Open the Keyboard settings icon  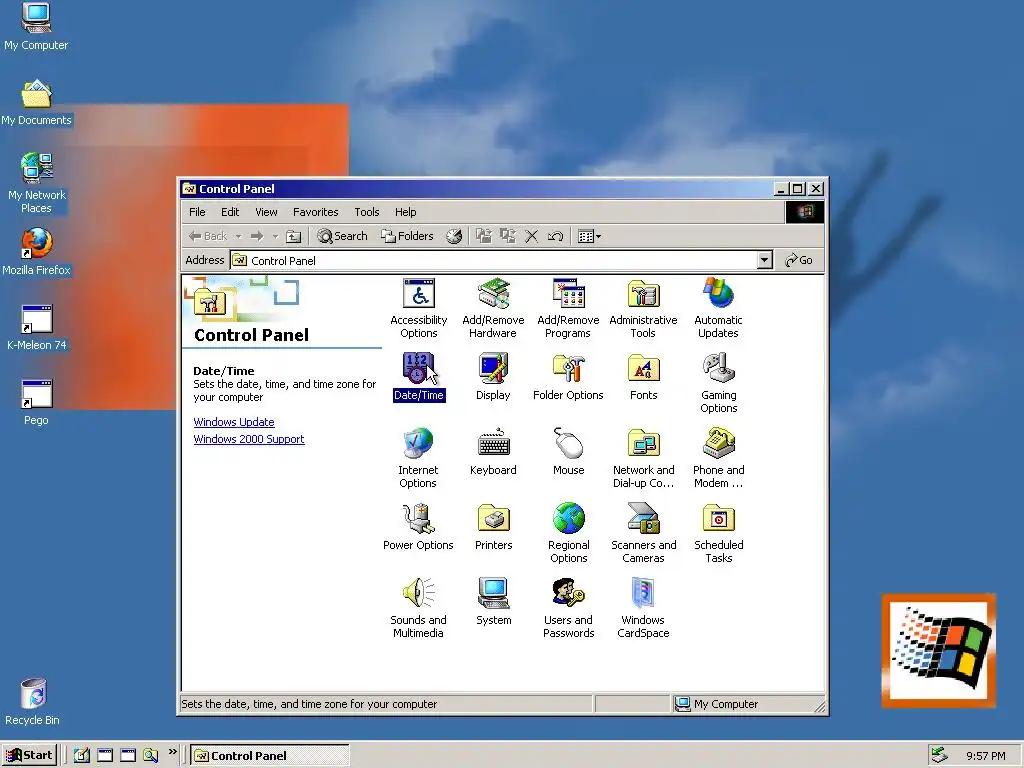(x=493, y=452)
